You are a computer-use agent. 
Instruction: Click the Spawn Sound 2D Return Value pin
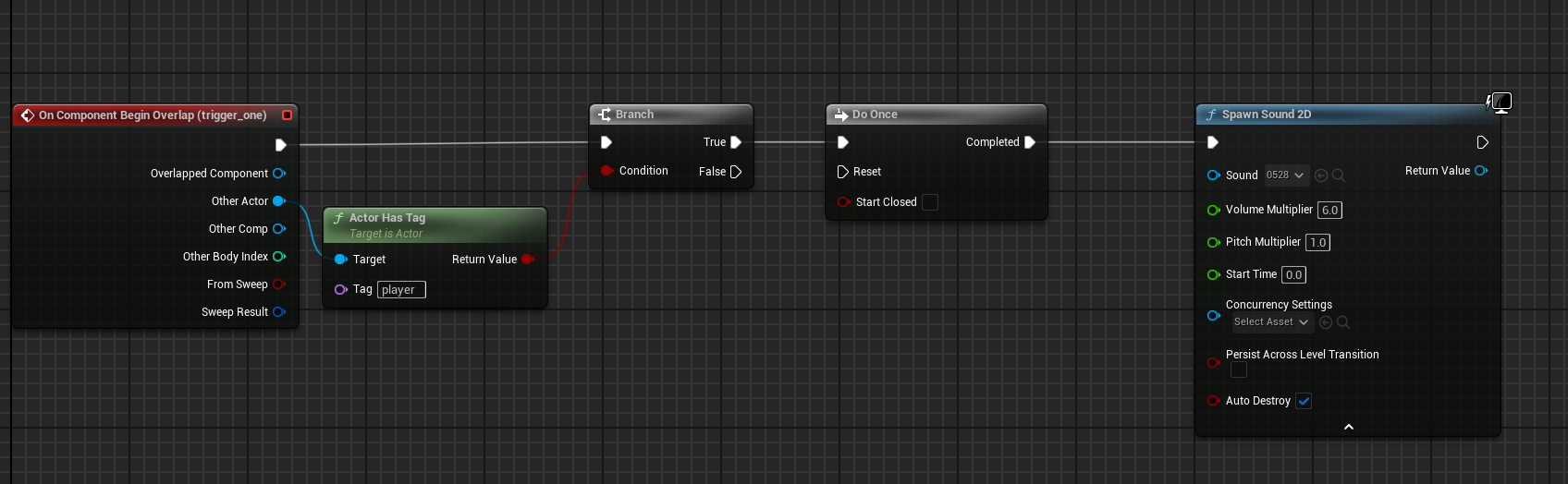[x=1481, y=170]
